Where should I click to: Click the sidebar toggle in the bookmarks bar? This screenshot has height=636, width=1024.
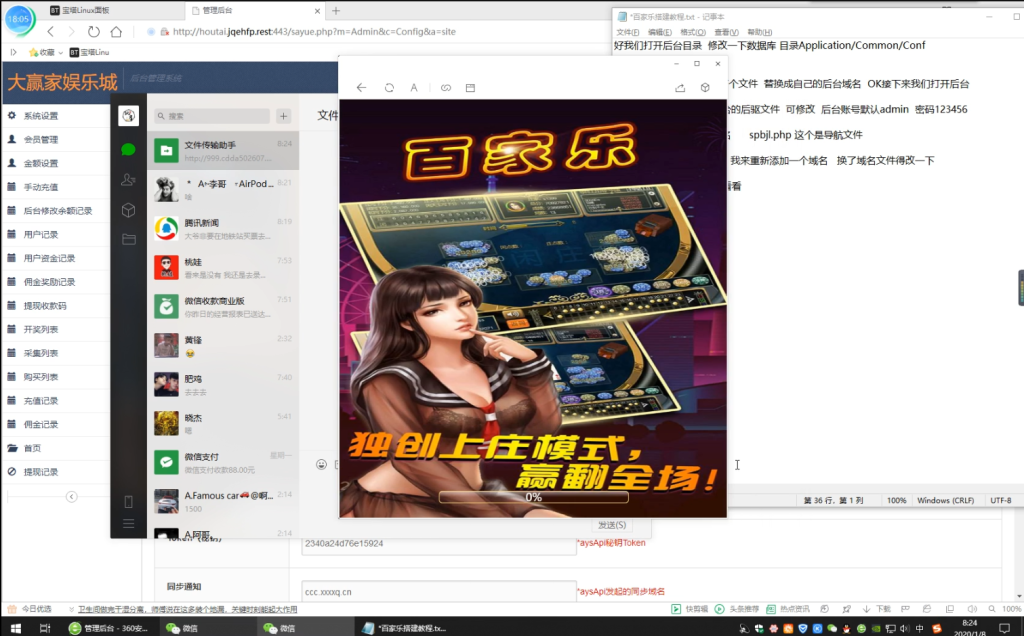click(13, 52)
